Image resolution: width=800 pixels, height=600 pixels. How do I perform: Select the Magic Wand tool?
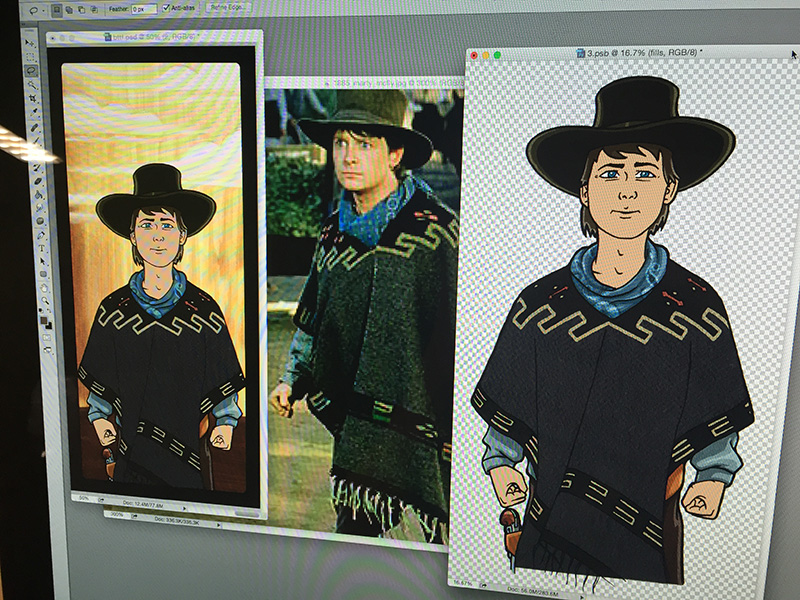point(32,85)
